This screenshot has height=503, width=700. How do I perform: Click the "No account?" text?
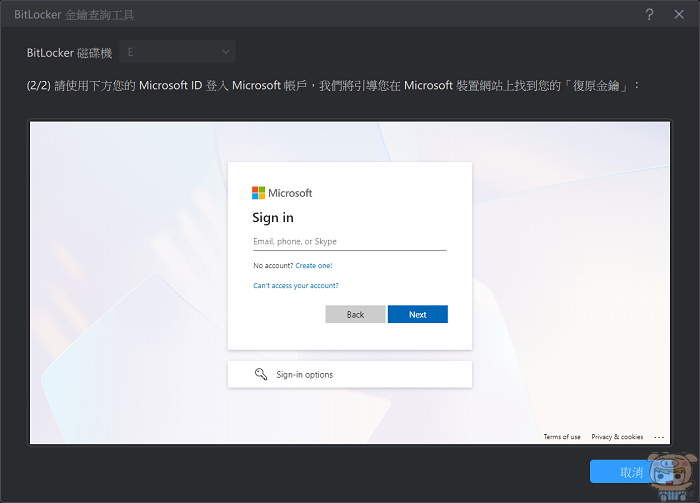point(273,266)
